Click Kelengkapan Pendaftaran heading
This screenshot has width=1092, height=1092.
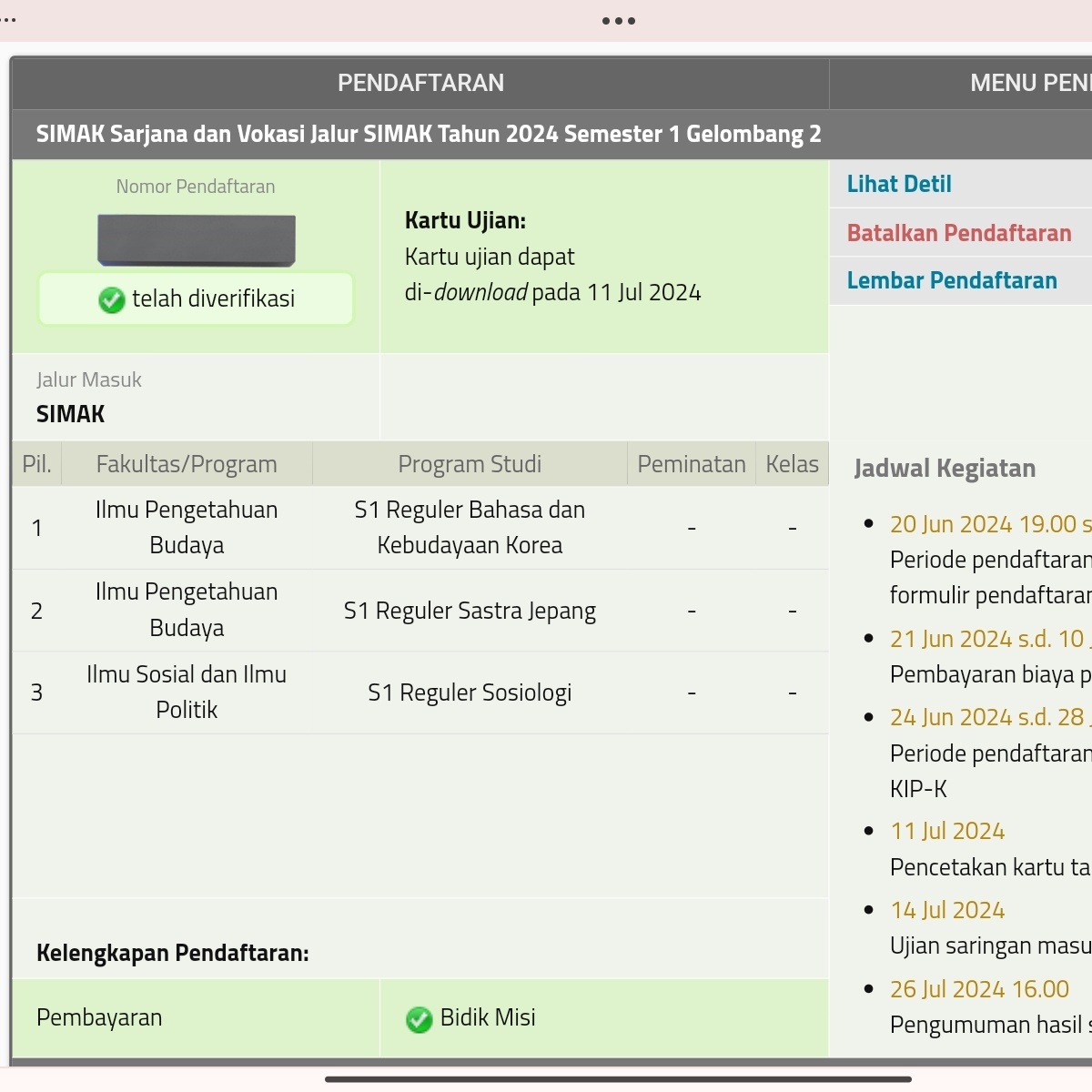pyautogui.click(x=173, y=953)
